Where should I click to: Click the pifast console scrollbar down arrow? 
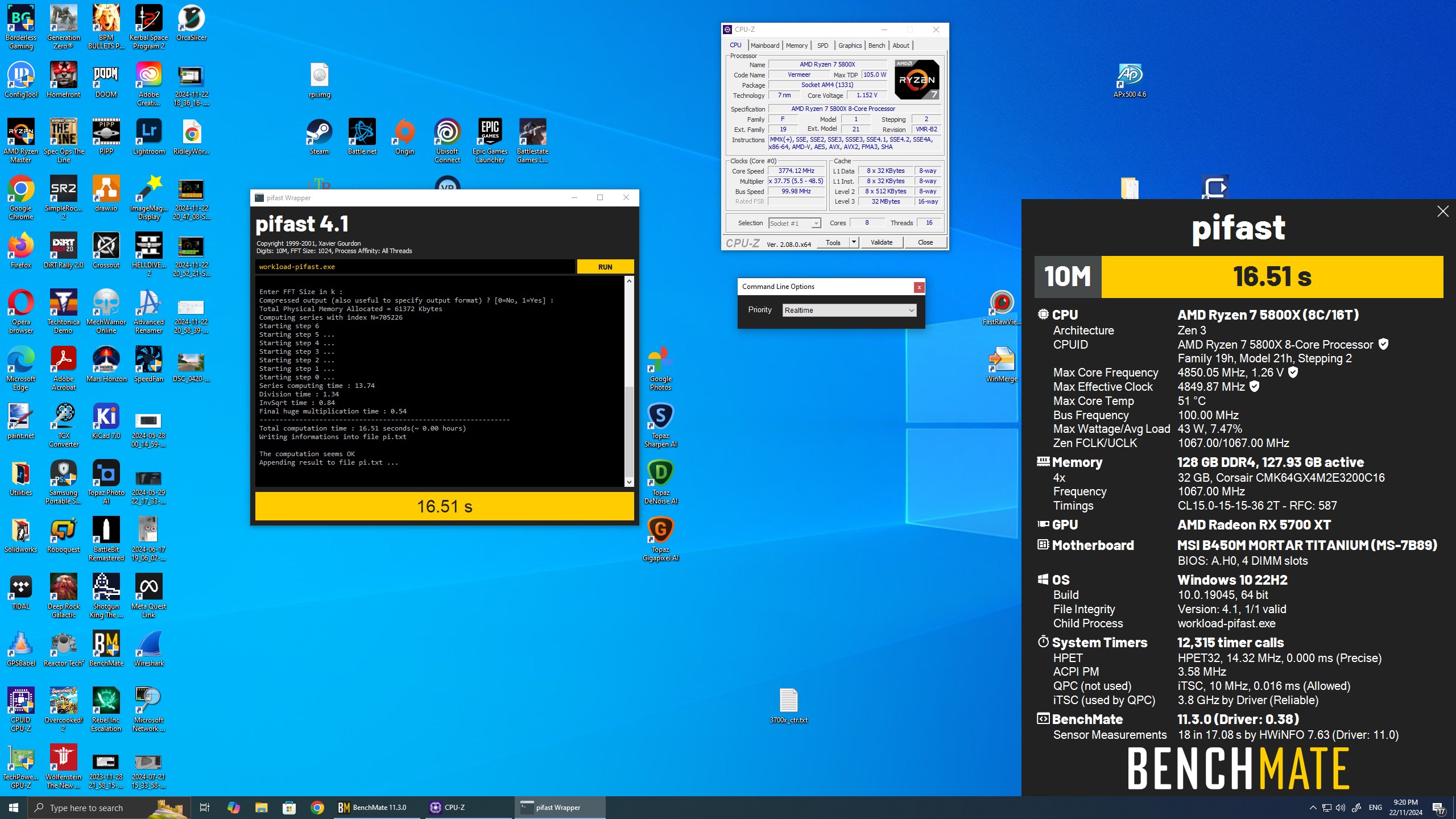[629, 482]
